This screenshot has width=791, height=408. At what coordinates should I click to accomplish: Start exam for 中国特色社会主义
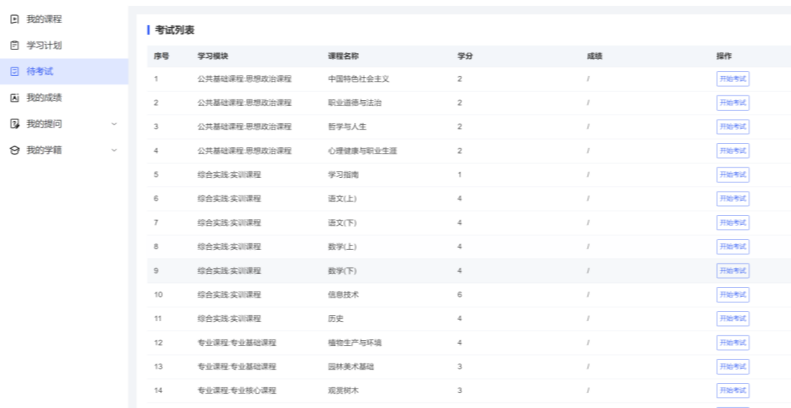[732, 79]
